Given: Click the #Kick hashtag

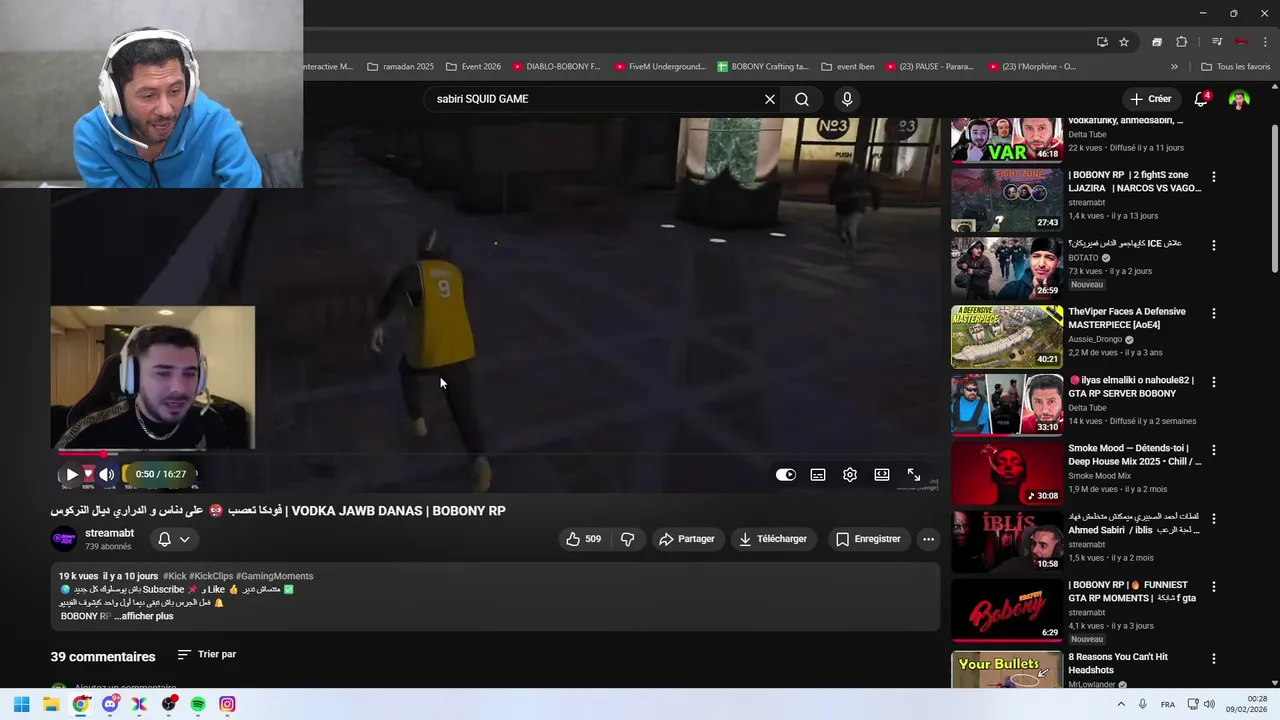Looking at the screenshot, I should pyautogui.click(x=173, y=576).
